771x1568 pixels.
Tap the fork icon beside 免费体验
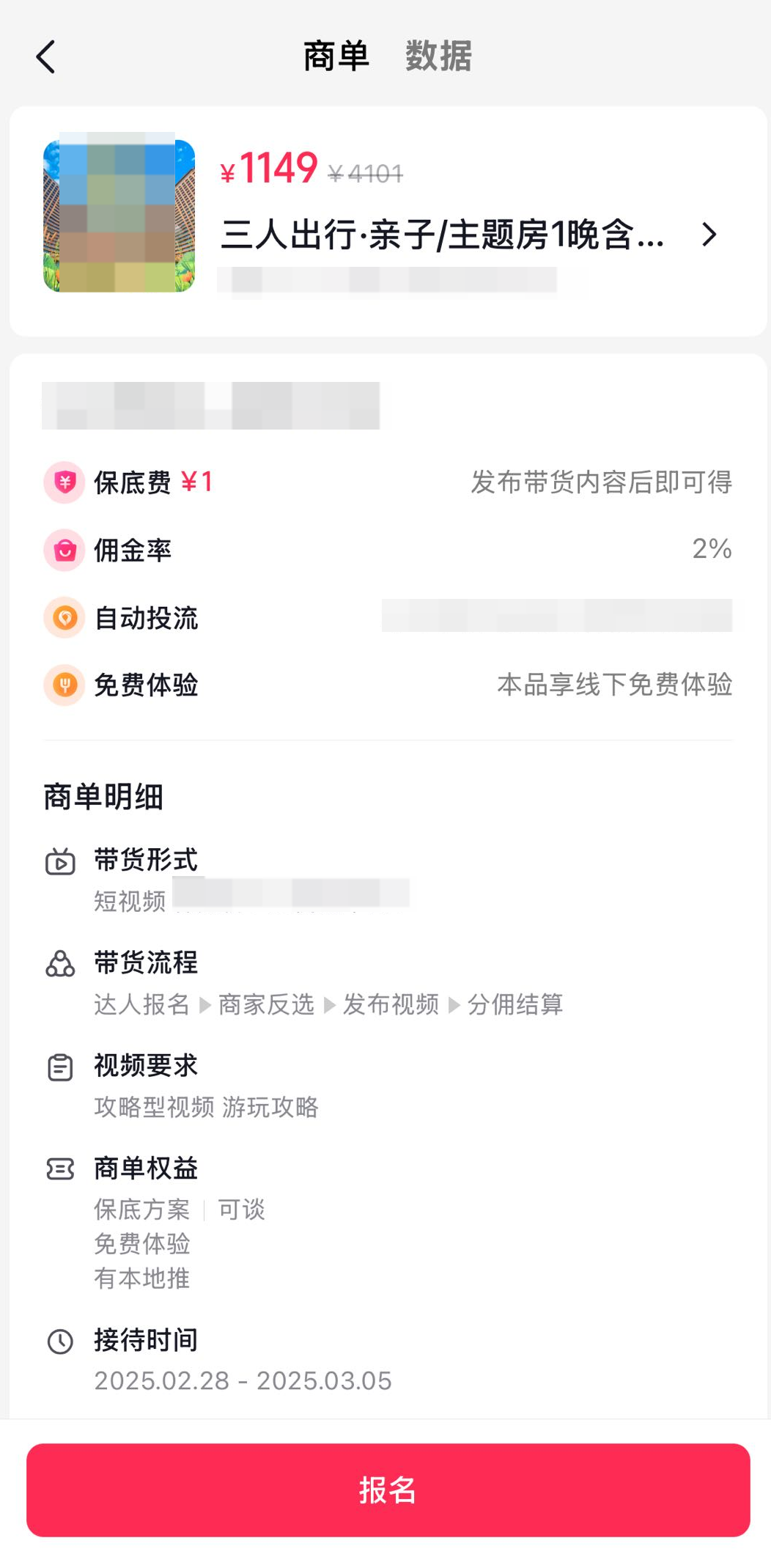[x=64, y=685]
